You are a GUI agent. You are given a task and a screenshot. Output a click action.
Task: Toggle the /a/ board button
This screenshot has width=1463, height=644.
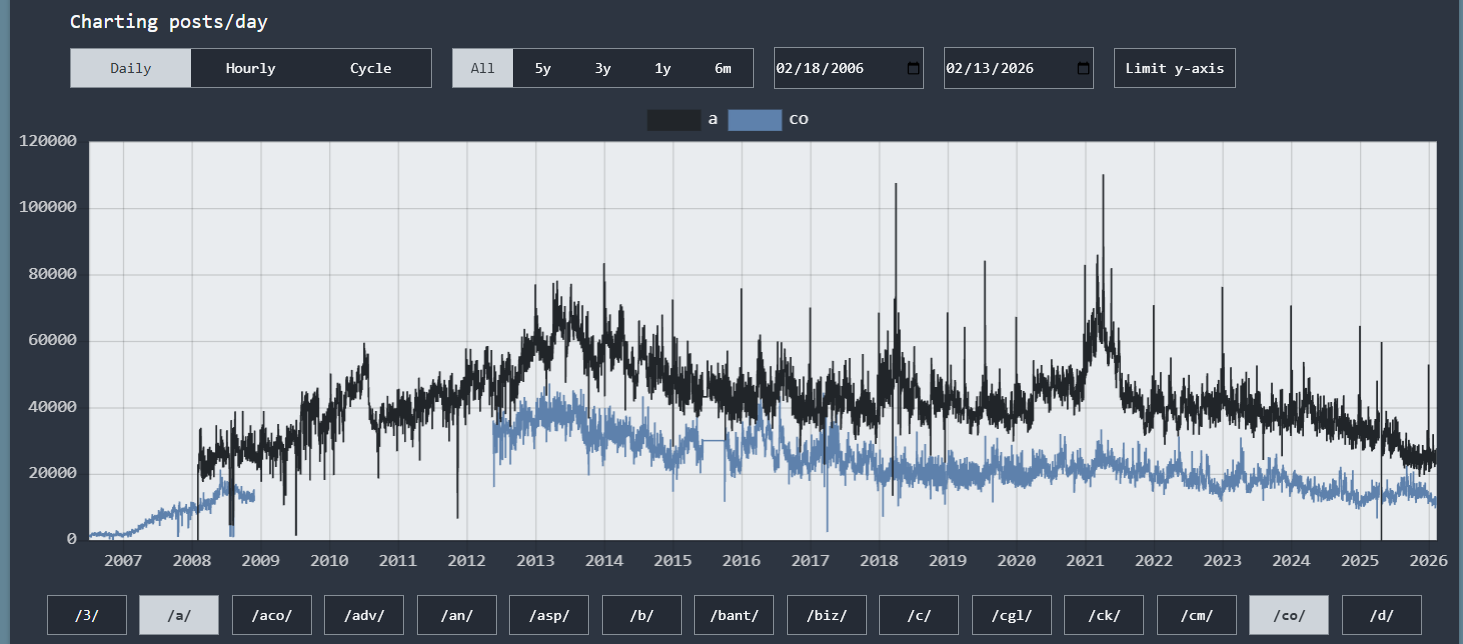point(179,615)
